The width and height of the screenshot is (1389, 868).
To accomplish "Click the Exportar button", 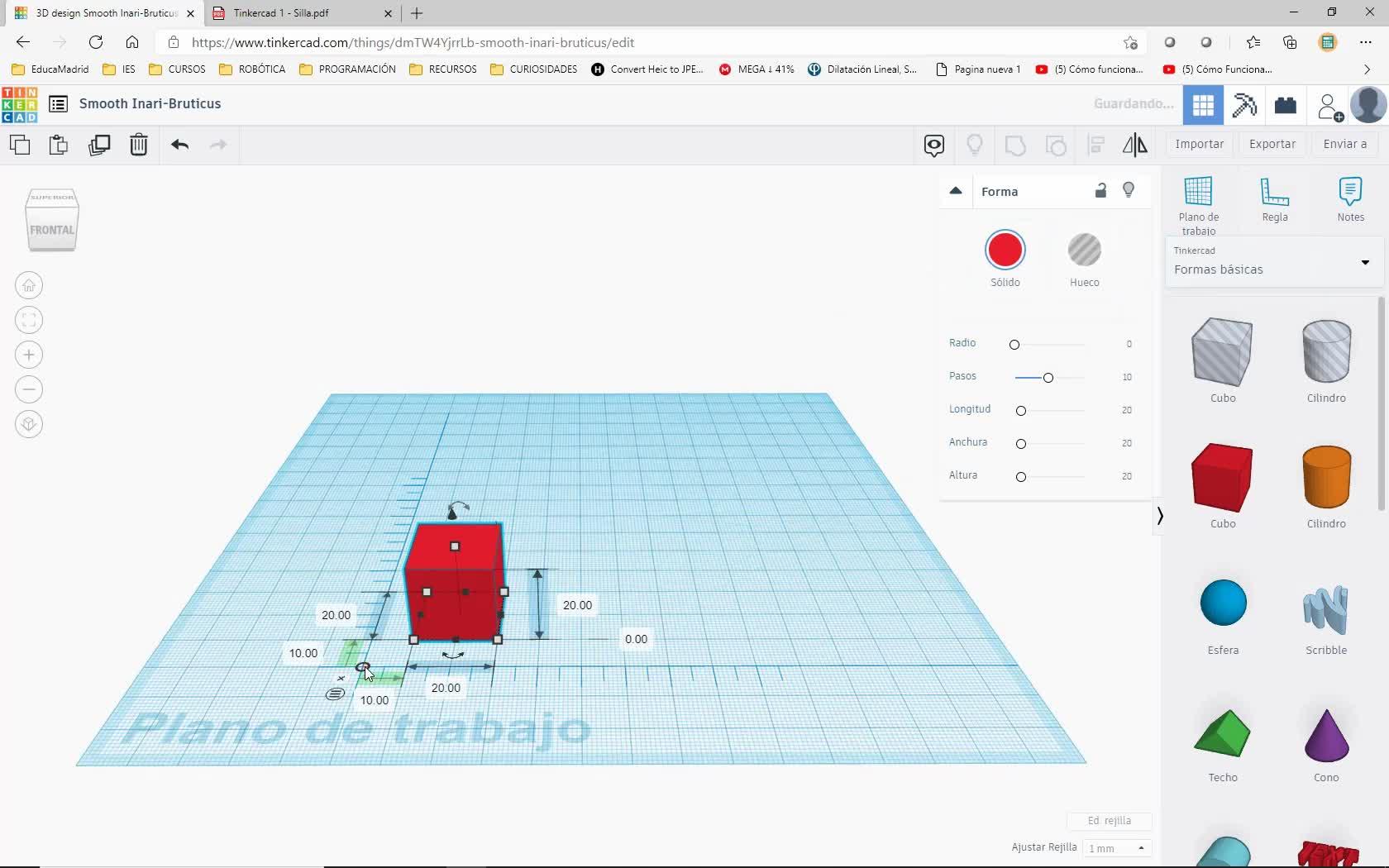I will [x=1272, y=144].
